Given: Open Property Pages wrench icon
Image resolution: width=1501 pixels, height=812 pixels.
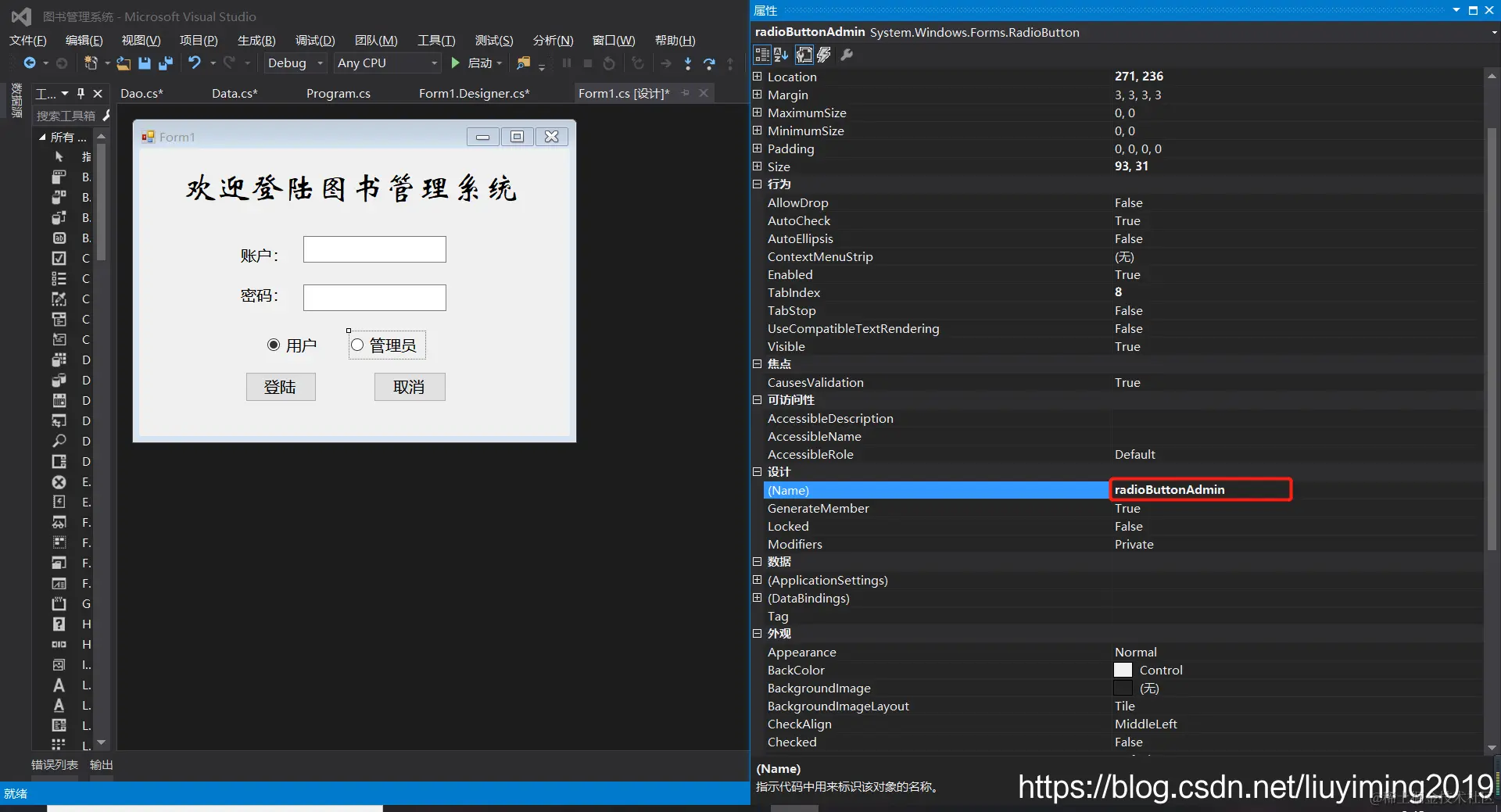Looking at the screenshot, I should point(847,55).
